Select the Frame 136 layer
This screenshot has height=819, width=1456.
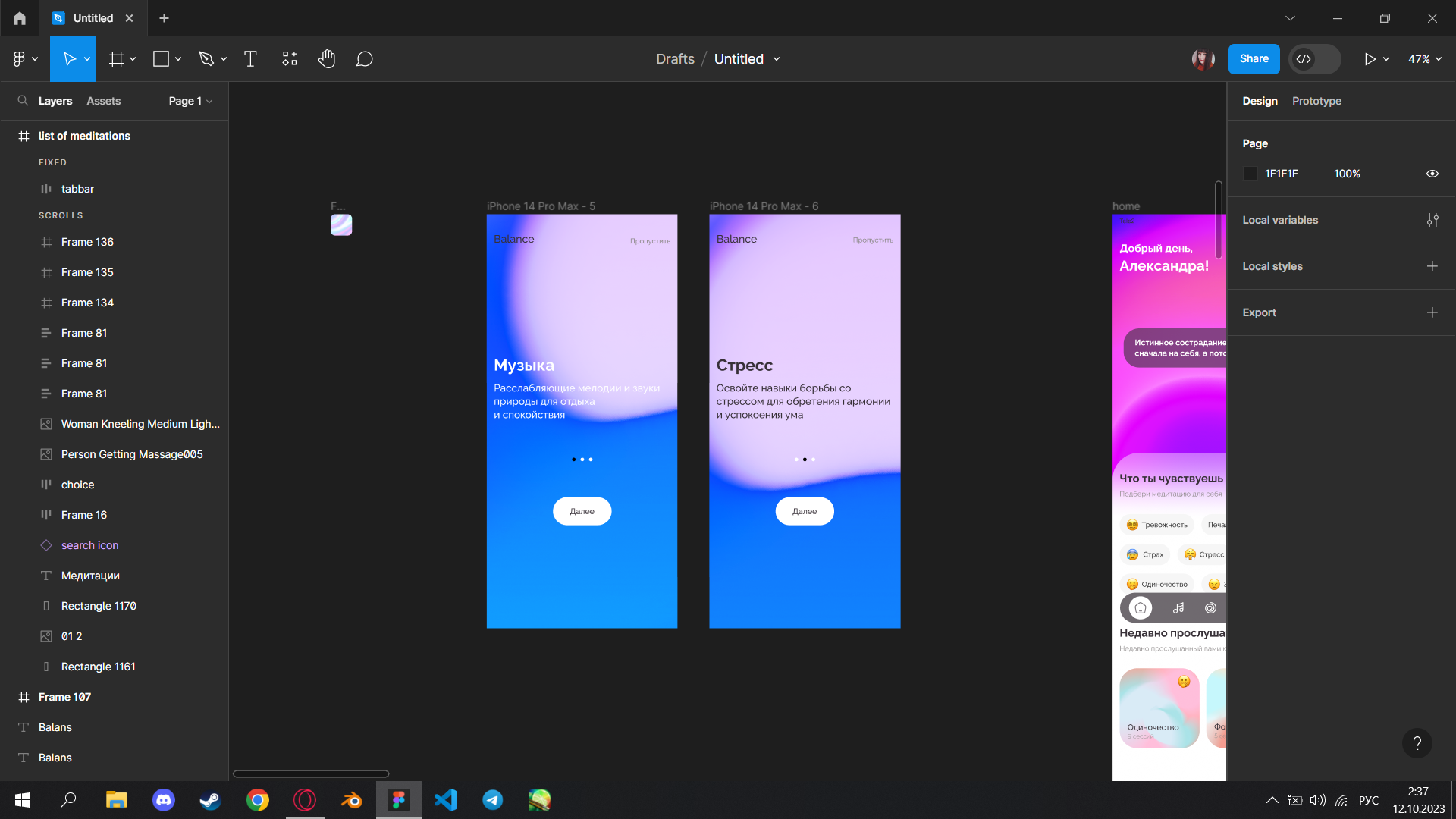pos(114,242)
